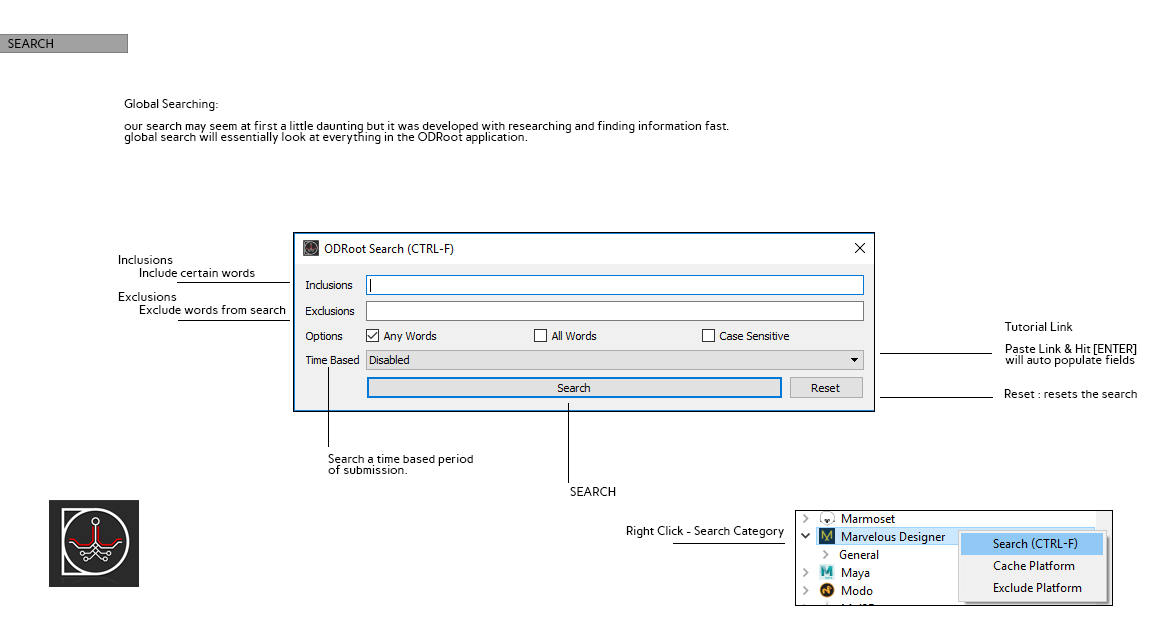Click the Modo icon in the tree
Image resolution: width=1169 pixels, height=644 pixels.
tap(827, 591)
